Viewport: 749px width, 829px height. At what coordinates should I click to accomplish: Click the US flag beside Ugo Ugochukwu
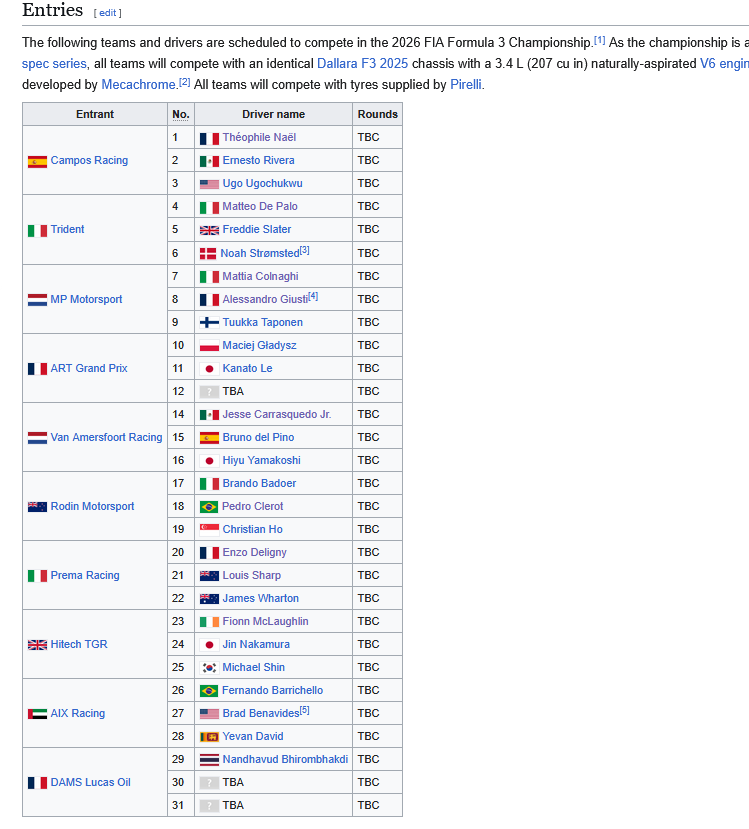pos(209,184)
